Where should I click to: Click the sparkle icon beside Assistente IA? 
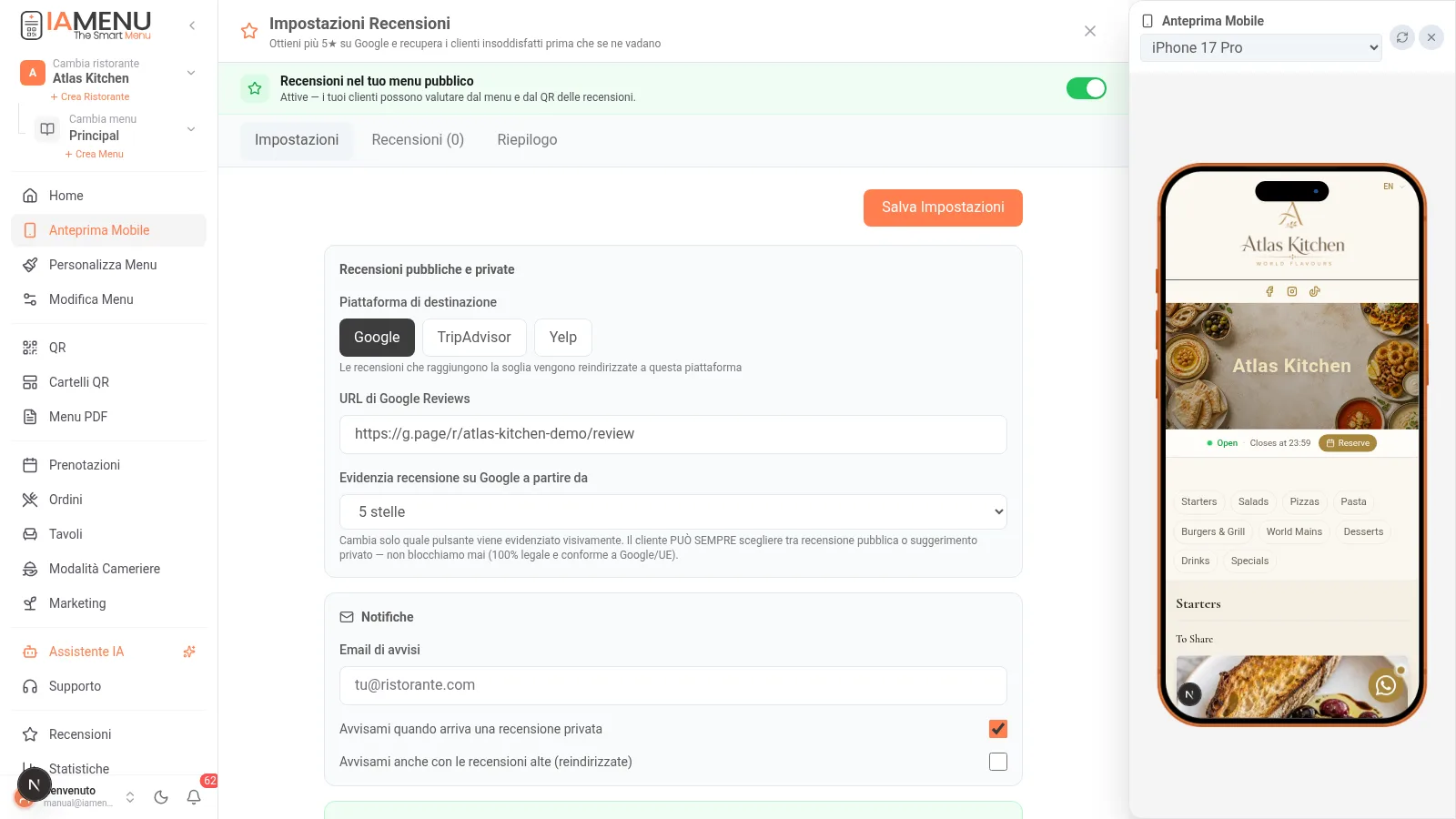(189, 652)
